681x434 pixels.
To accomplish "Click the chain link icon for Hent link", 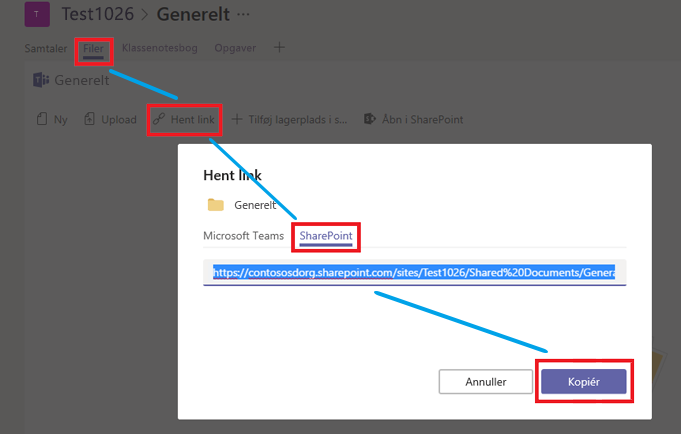I will [x=159, y=119].
